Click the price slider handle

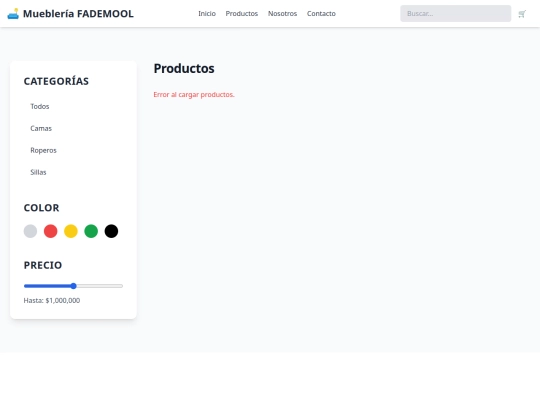point(73,286)
